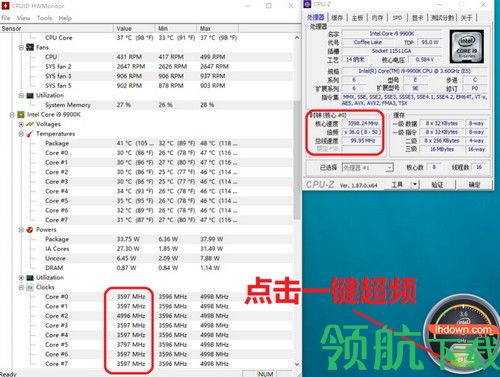This screenshot has height=377, width=500.
Task: Click the 33.75 W package power value
Action: [128, 239]
